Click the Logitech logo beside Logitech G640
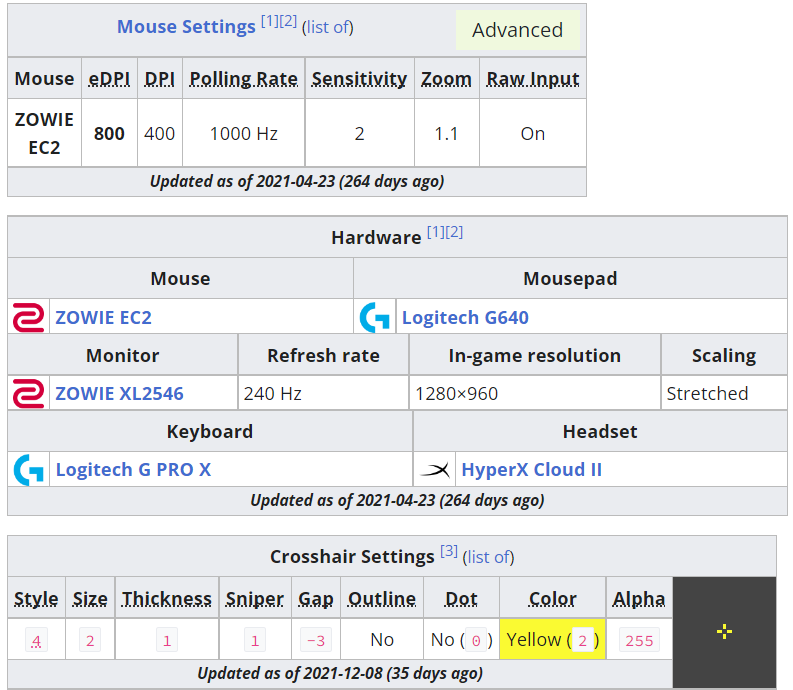 click(x=375, y=317)
